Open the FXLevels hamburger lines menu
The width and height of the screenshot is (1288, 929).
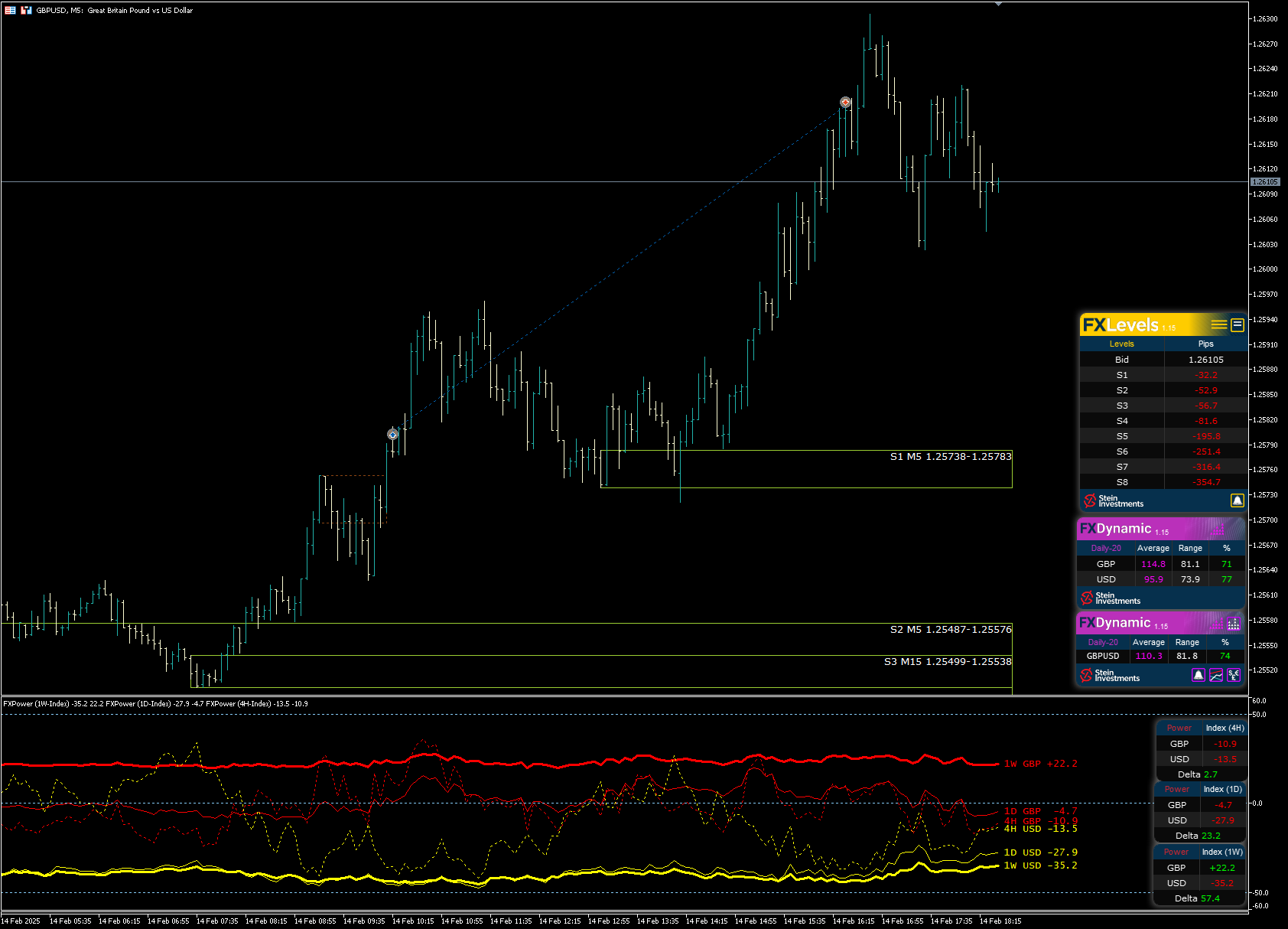click(1218, 325)
